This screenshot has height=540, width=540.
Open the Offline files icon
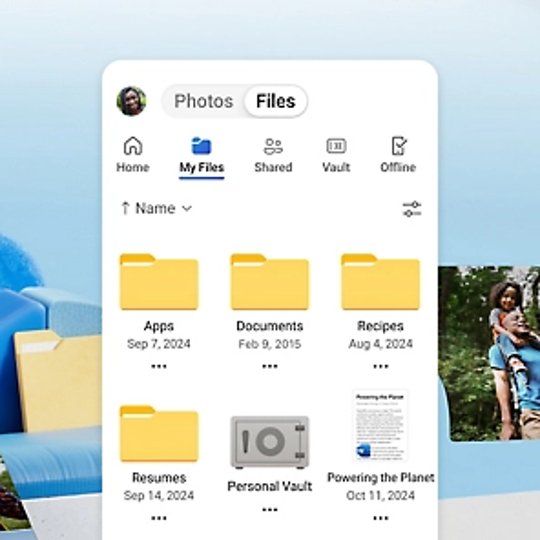click(x=399, y=146)
